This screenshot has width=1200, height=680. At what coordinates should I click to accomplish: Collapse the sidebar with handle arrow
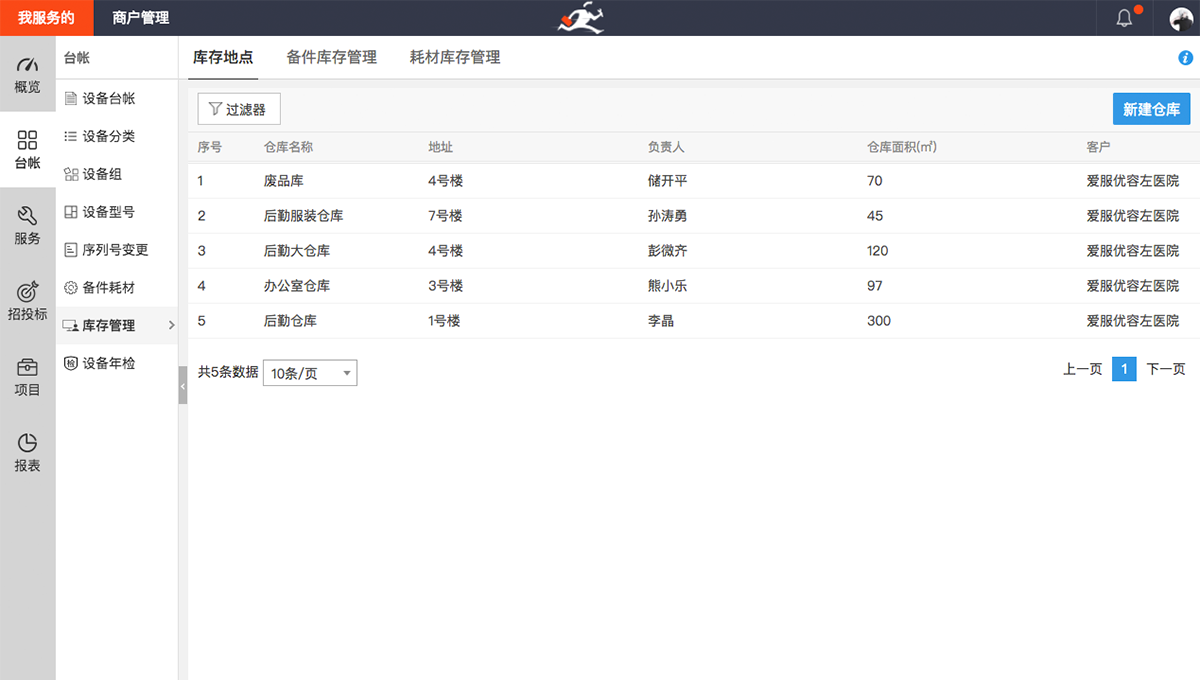pos(183,386)
